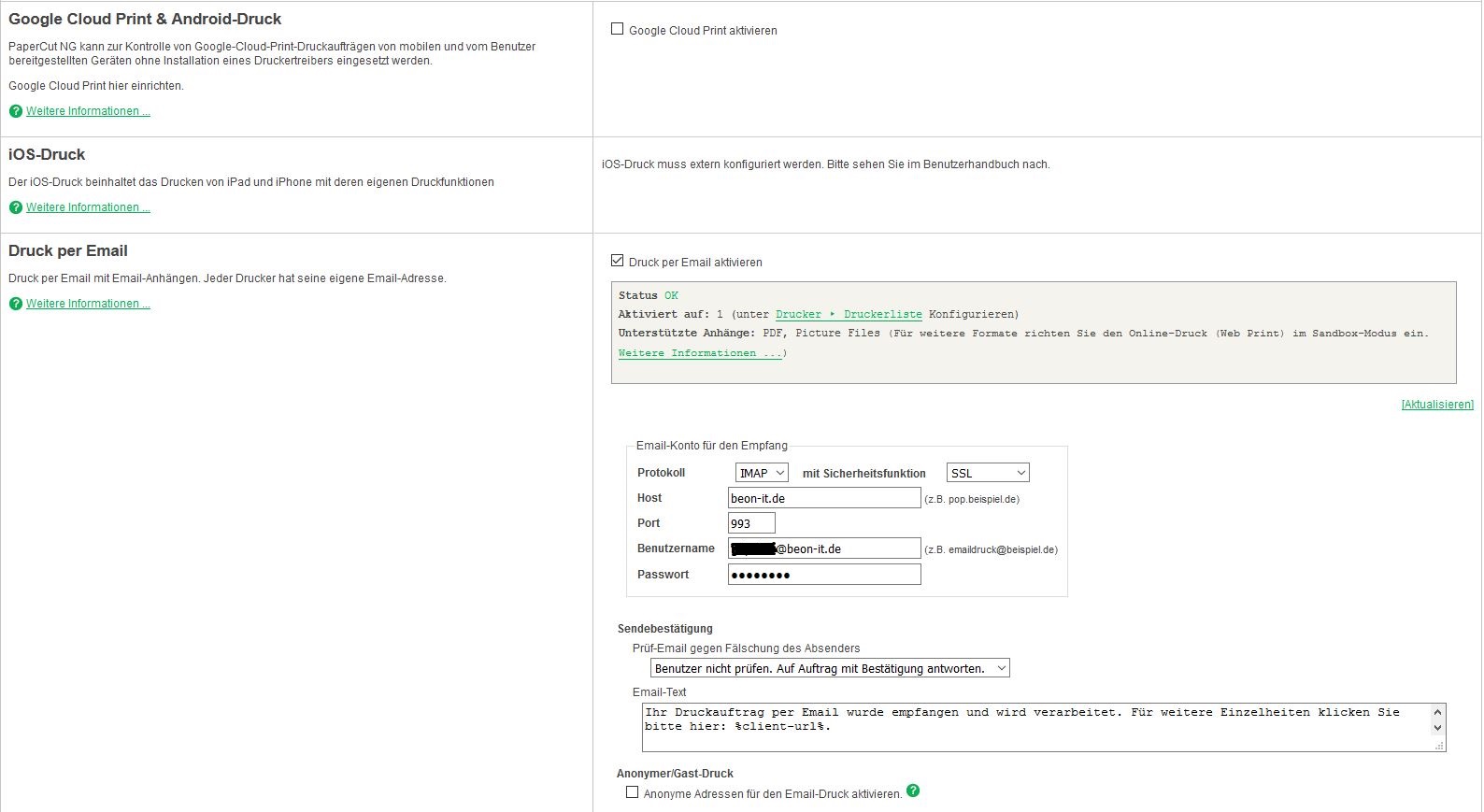Open Weitere Informationen link under Google Cloud Print

tap(88, 111)
